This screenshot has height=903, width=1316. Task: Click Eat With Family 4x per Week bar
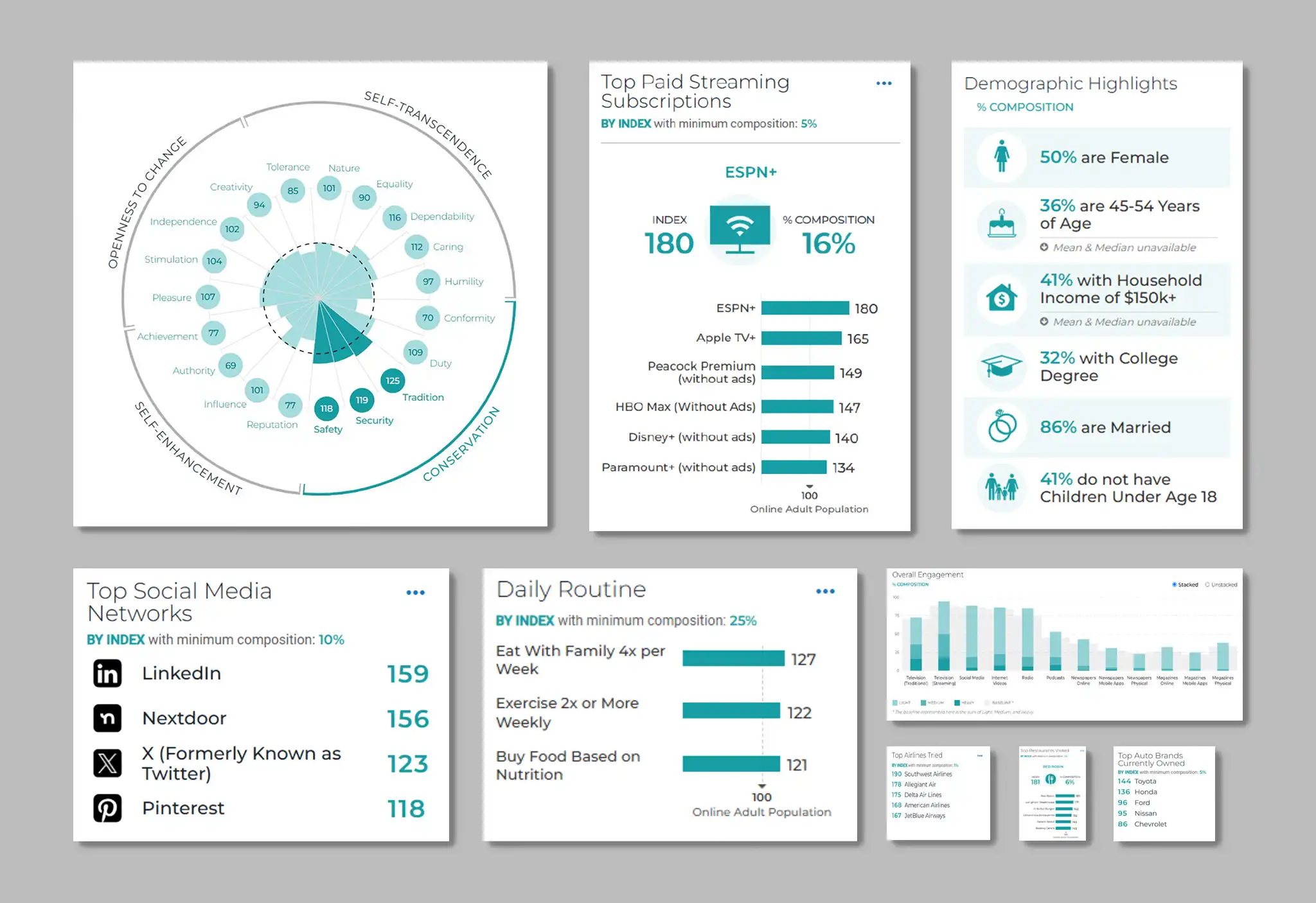point(733,658)
